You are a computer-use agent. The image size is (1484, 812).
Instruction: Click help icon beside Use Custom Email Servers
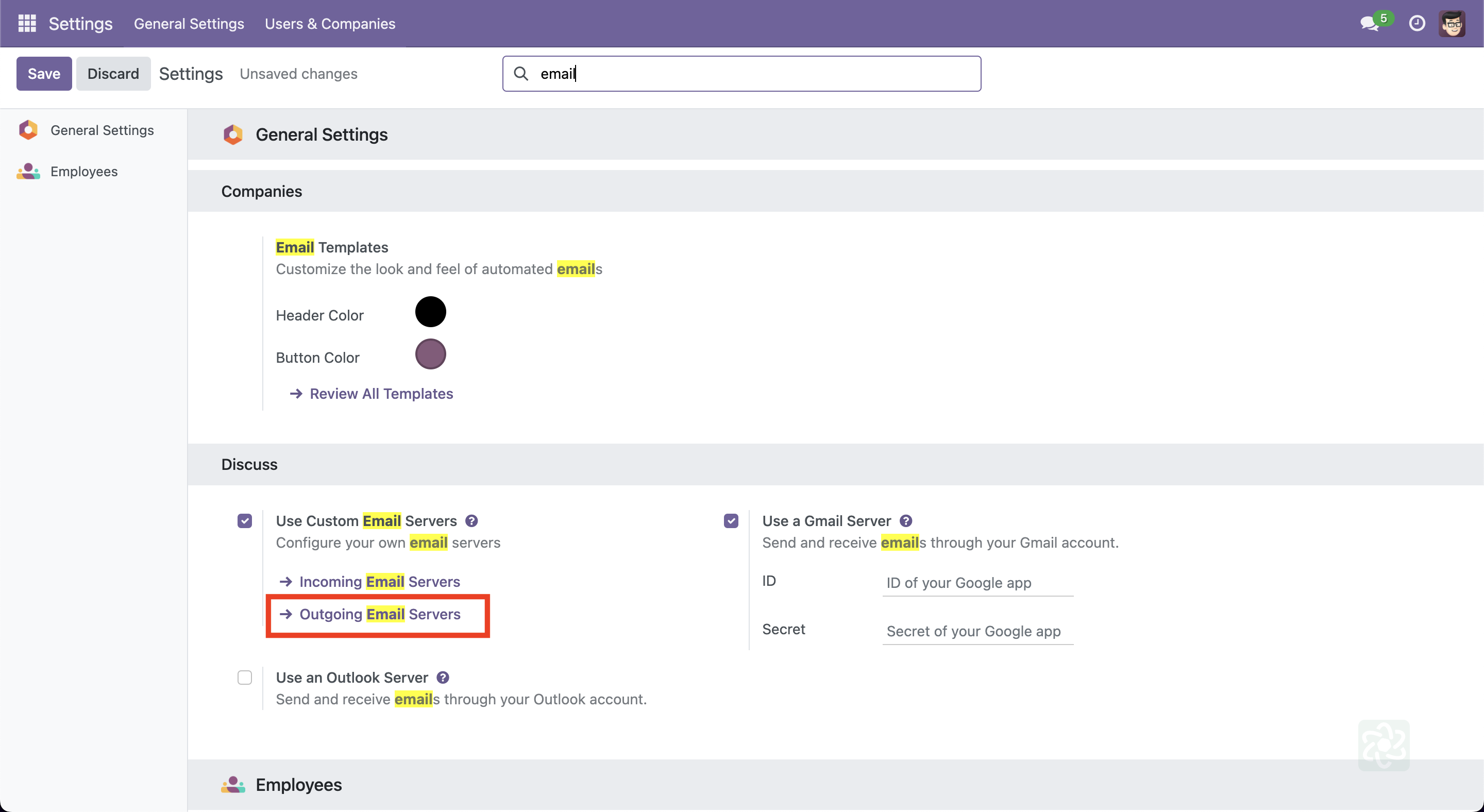click(x=471, y=520)
